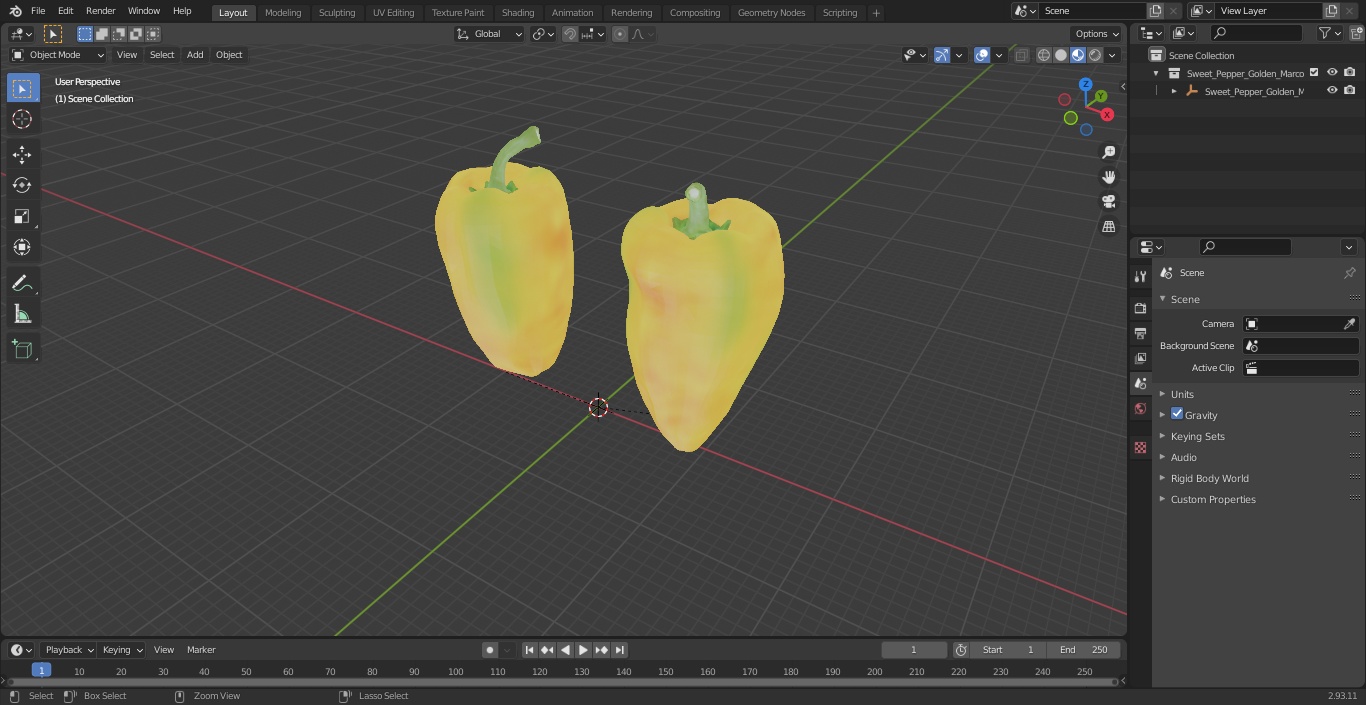1366x705 pixels.
Task: Open the Object Mode dropdown
Action: [x=58, y=55]
